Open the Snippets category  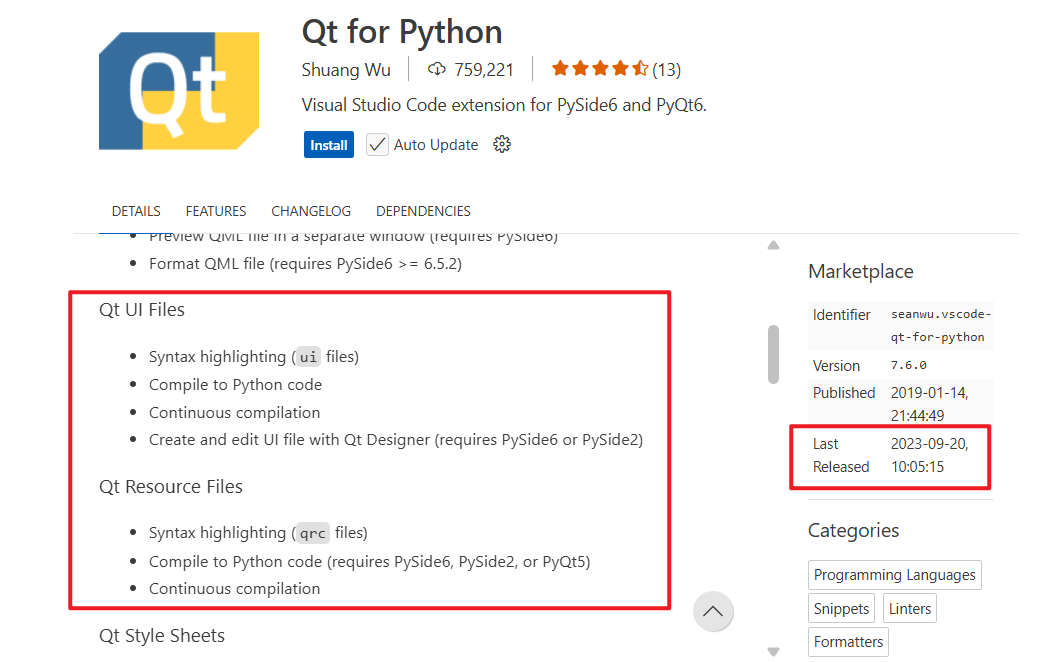pyautogui.click(x=842, y=609)
